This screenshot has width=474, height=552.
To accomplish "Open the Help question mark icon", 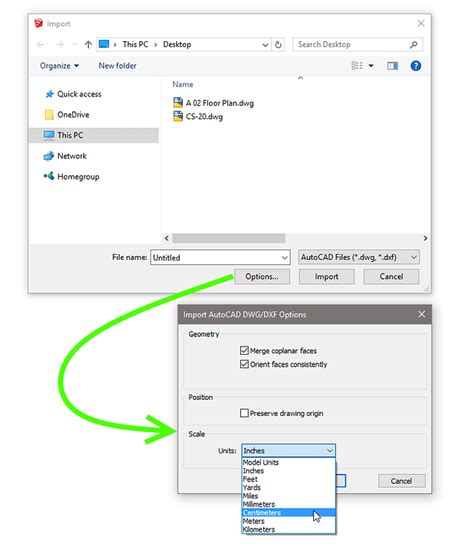I will 416,66.
